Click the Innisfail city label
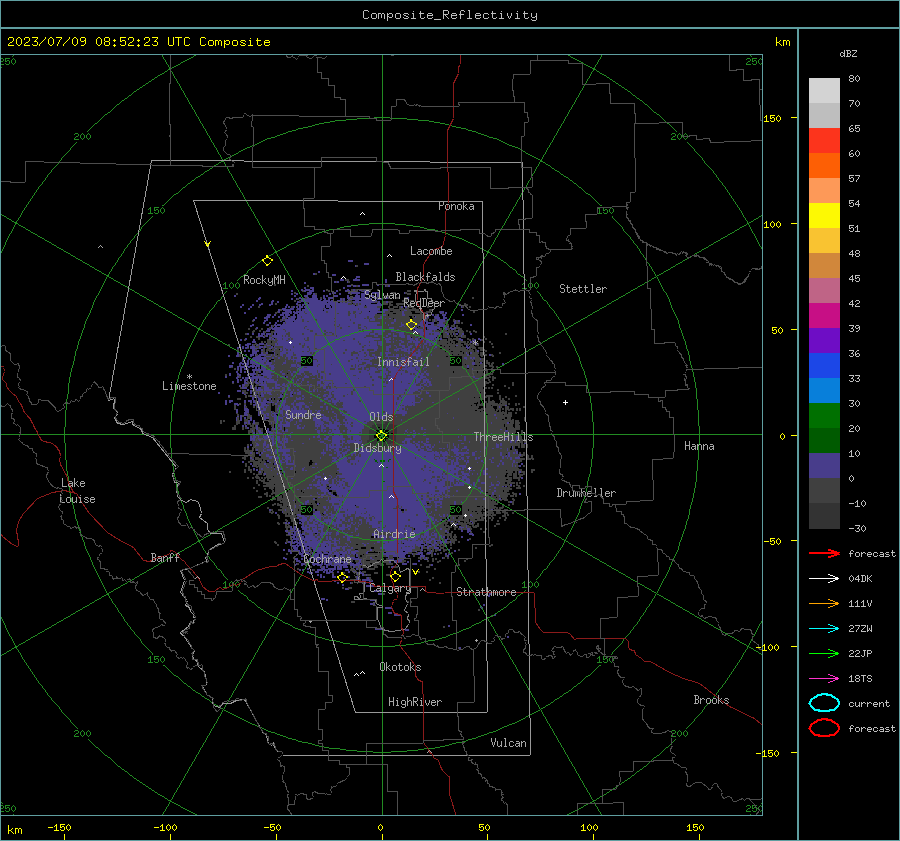The width and height of the screenshot is (900, 841). pos(403,362)
